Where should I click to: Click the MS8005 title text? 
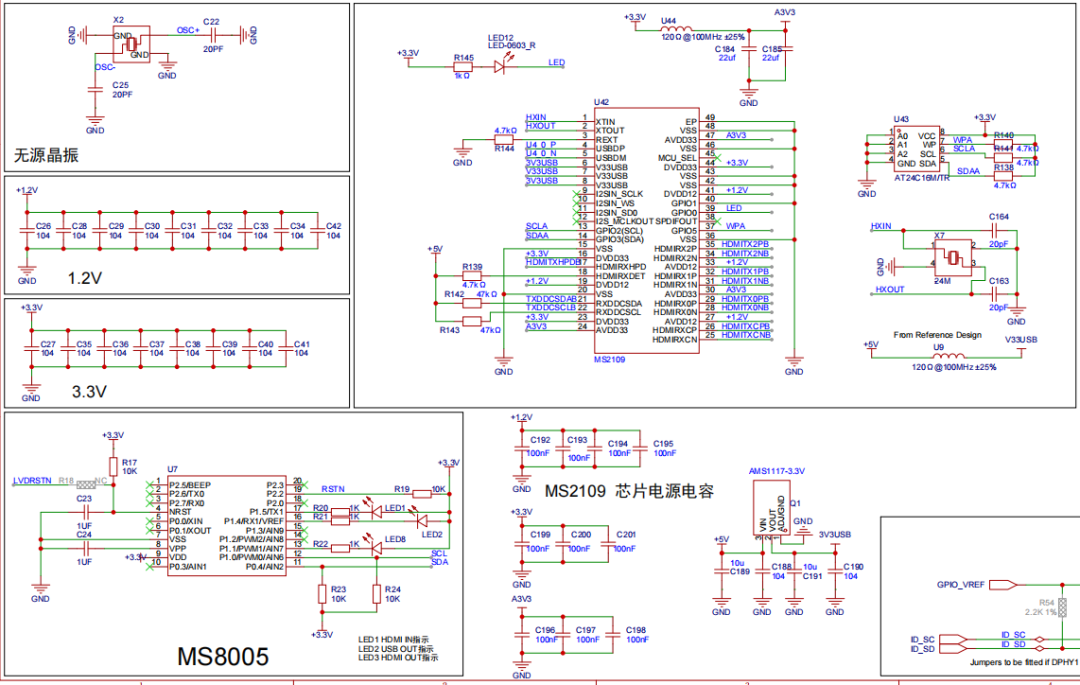[x=223, y=656]
